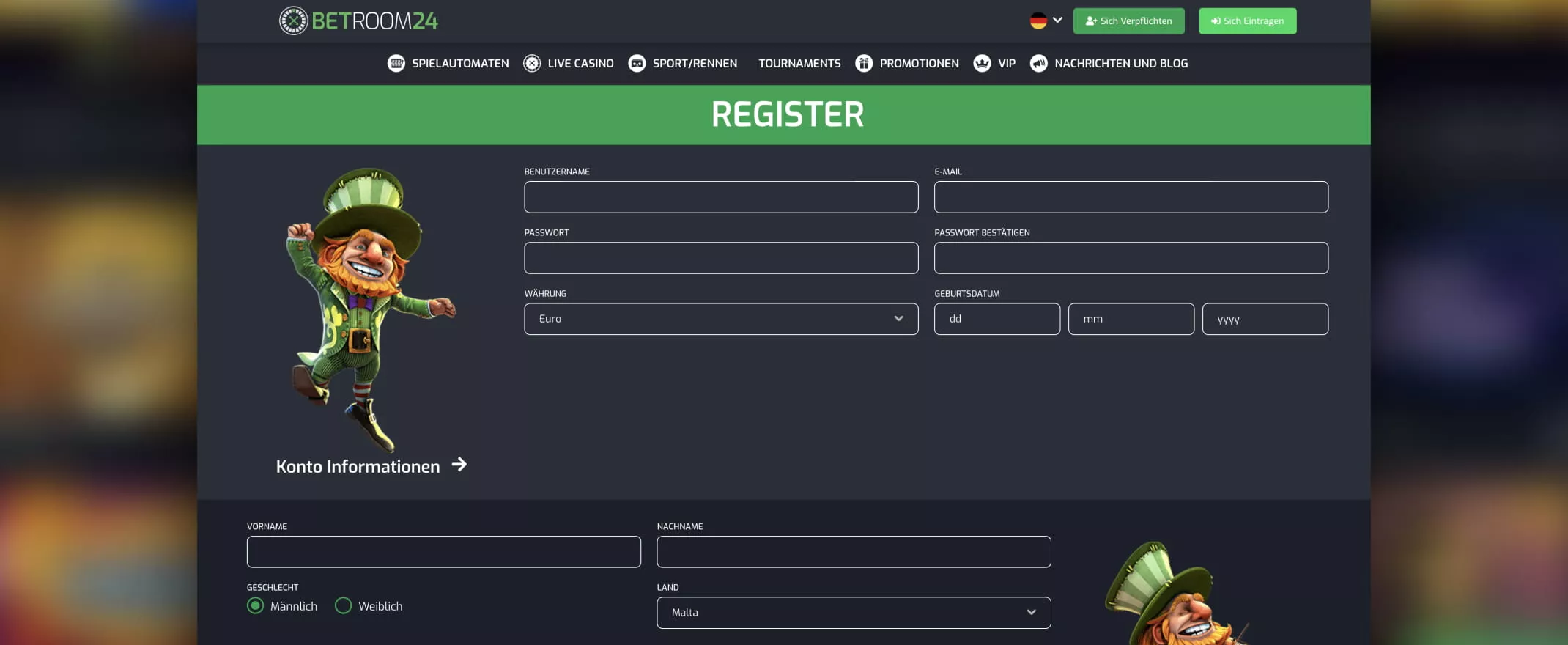Screen dimensions: 1568x645
Task: Open the Tournaments menu item
Action: pyautogui.click(x=799, y=63)
